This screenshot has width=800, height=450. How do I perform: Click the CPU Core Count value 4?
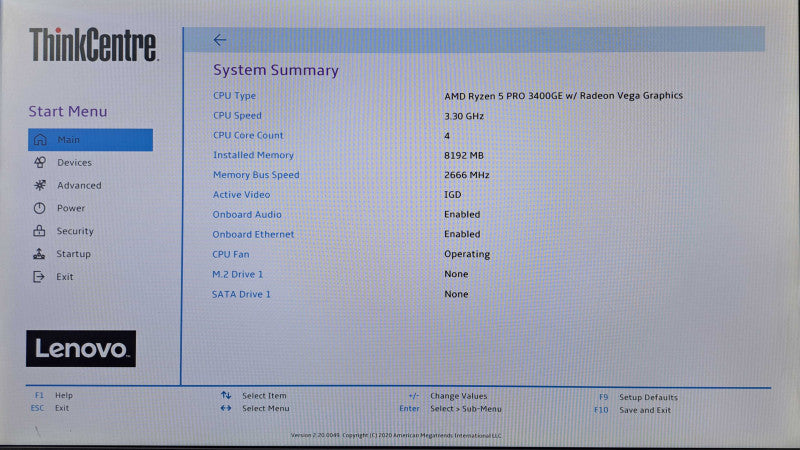(447, 135)
